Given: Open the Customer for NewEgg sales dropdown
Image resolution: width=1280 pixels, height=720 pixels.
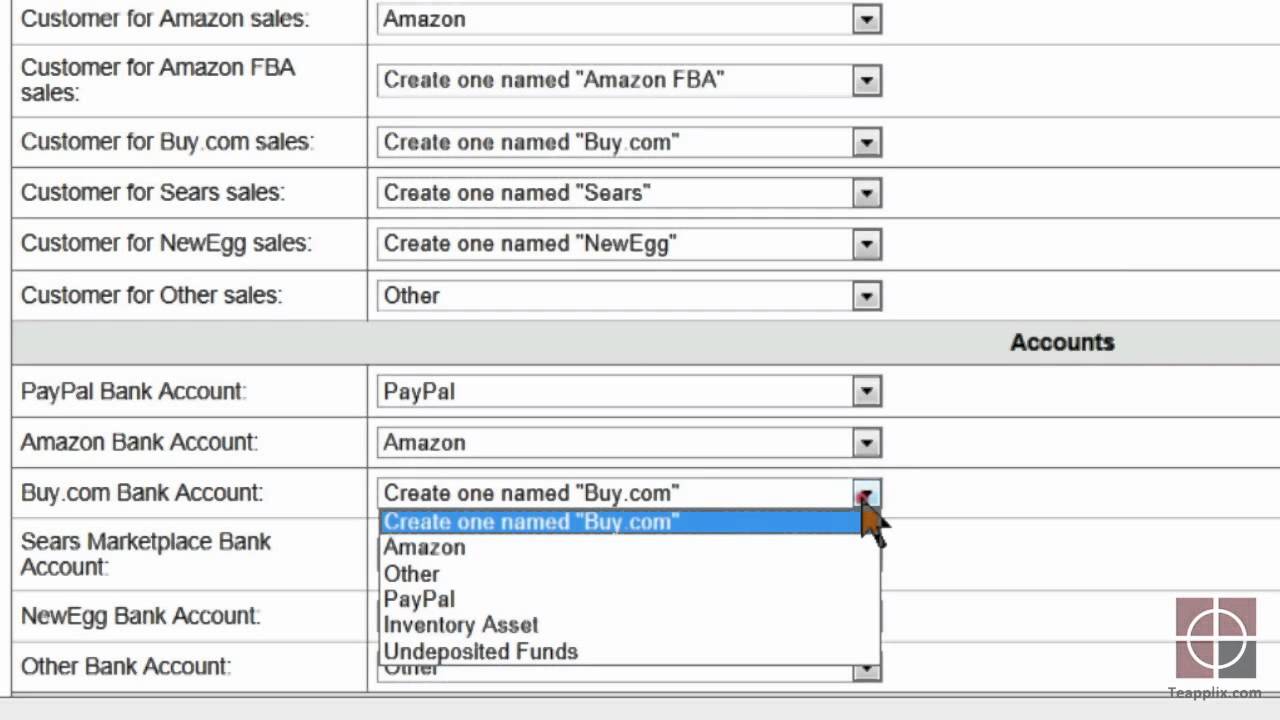Looking at the screenshot, I should (x=628, y=244).
